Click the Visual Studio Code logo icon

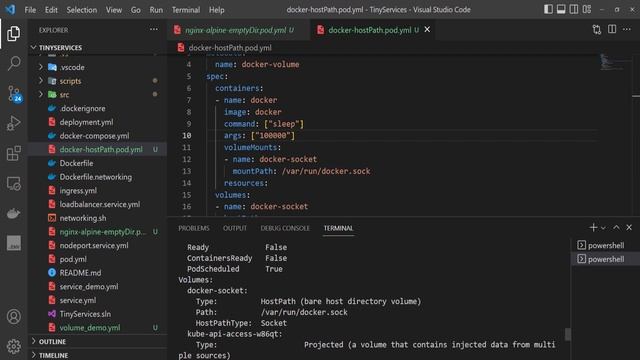tap(10, 9)
